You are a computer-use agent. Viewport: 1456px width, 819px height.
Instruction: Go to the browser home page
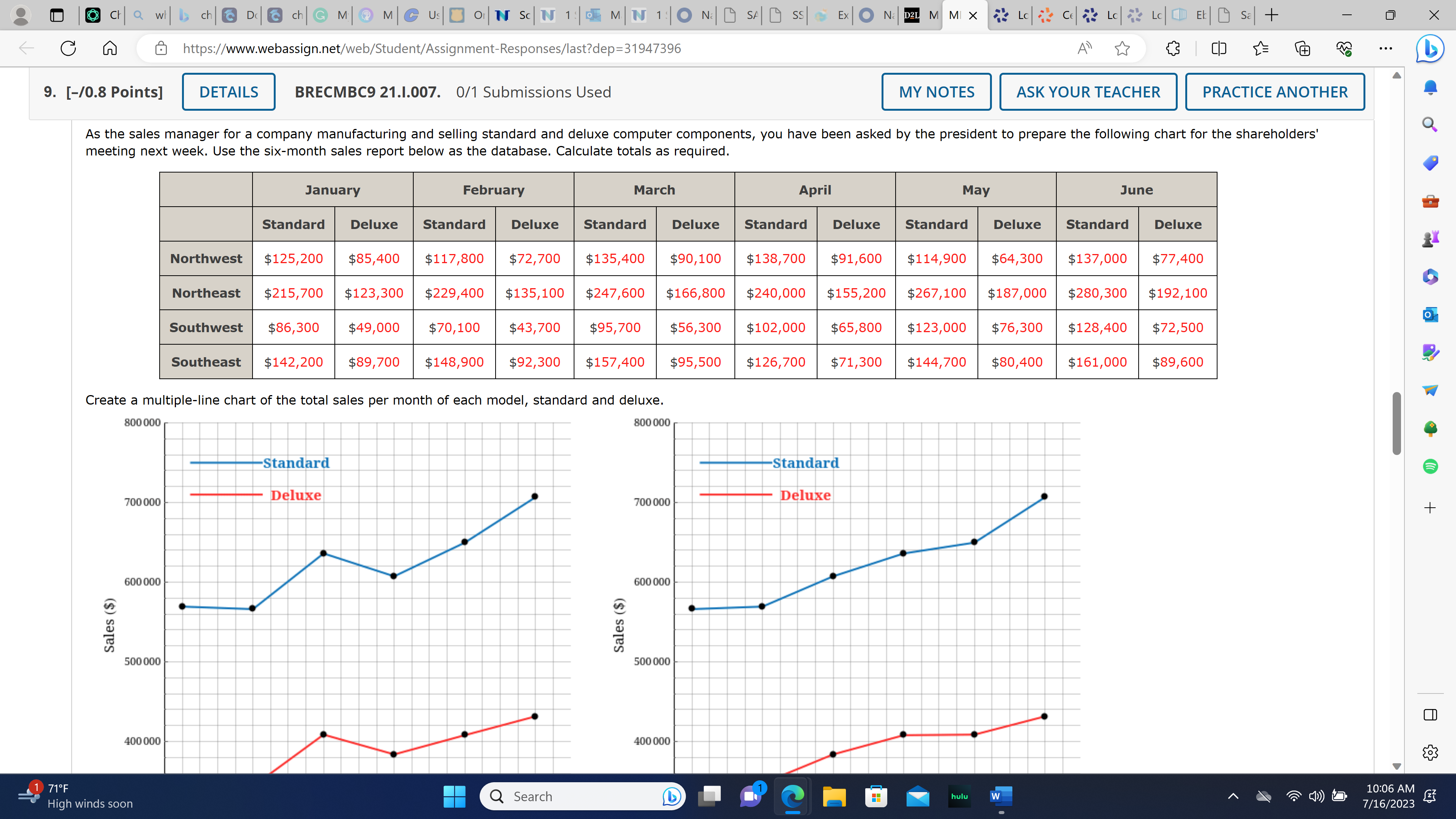[x=110, y=49]
